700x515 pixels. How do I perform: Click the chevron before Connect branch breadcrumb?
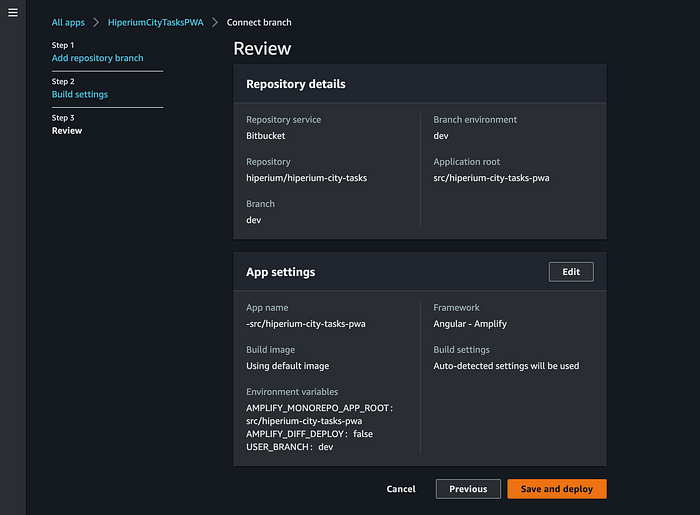215,22
